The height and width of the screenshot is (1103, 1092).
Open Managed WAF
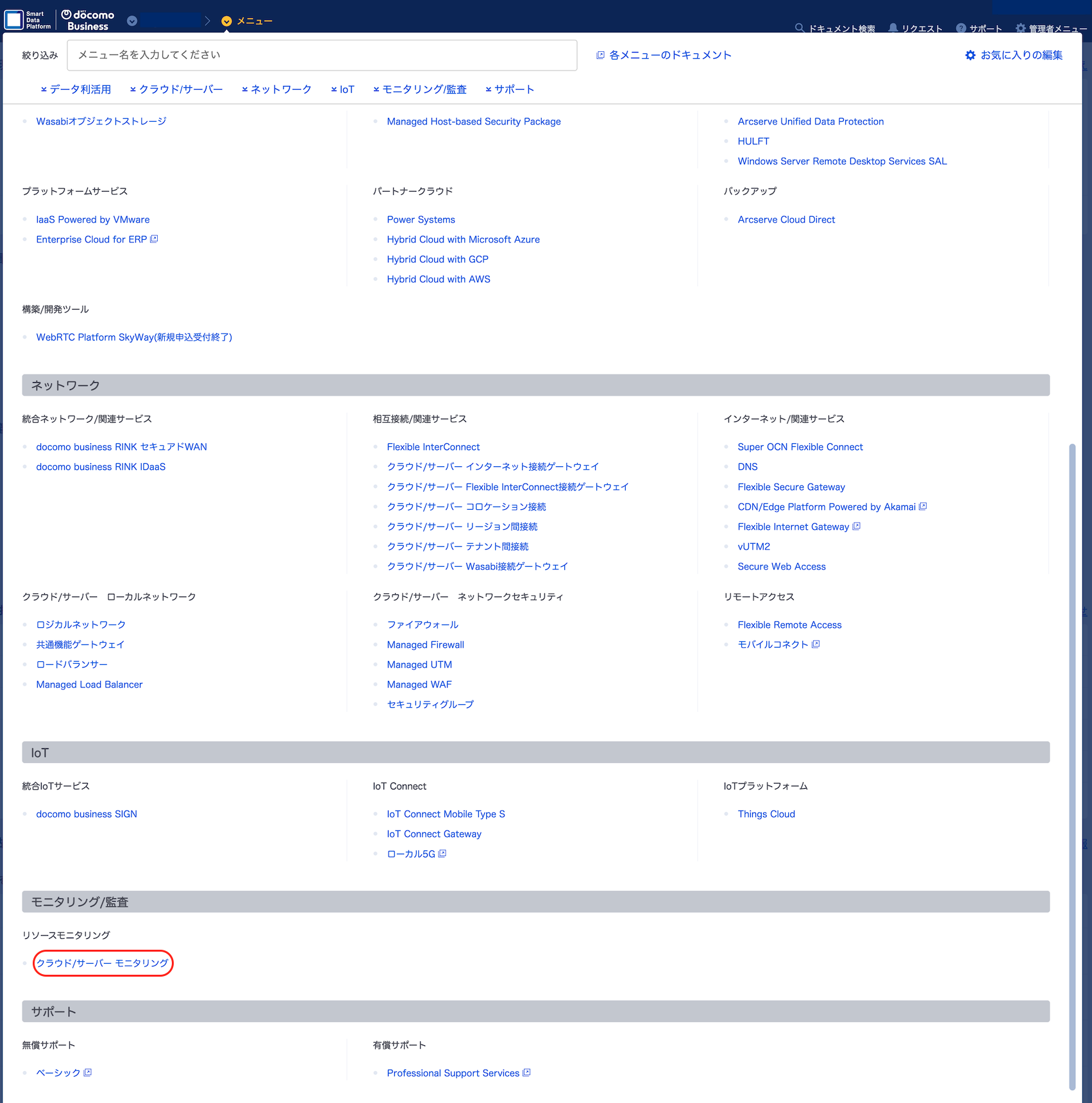[x=419, y=684]
